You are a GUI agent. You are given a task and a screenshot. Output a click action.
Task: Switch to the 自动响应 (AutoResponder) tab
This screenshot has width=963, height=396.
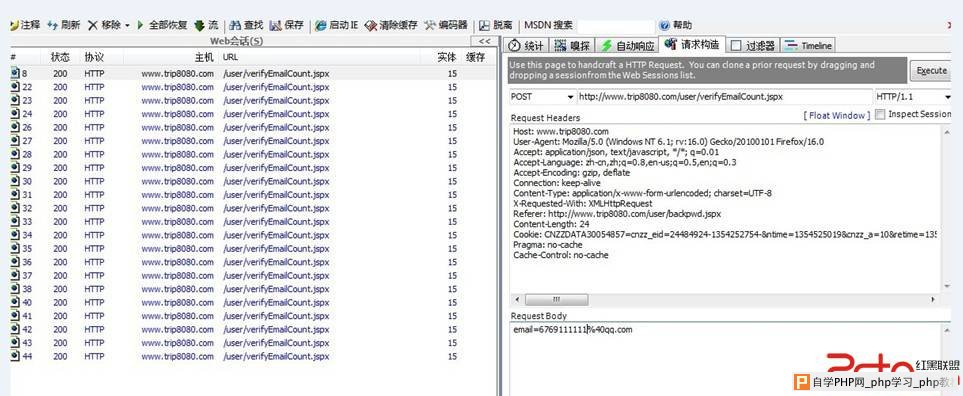coord(626,45)
